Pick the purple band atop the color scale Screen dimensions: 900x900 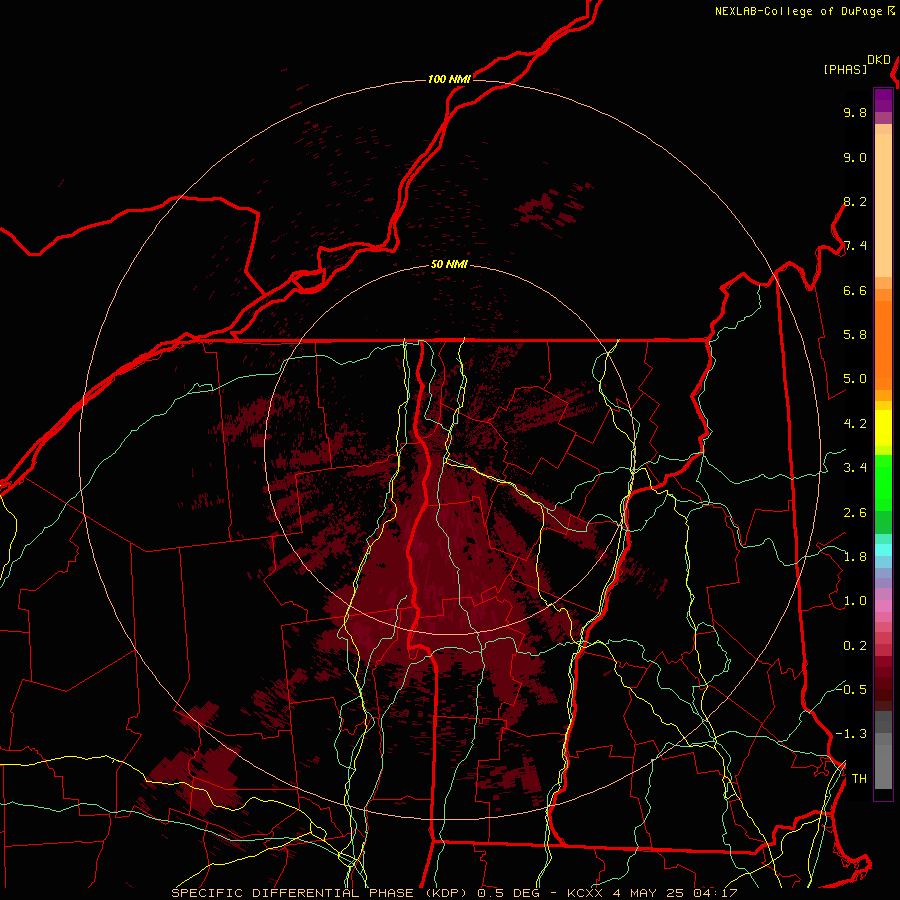(x=883, y=100)
